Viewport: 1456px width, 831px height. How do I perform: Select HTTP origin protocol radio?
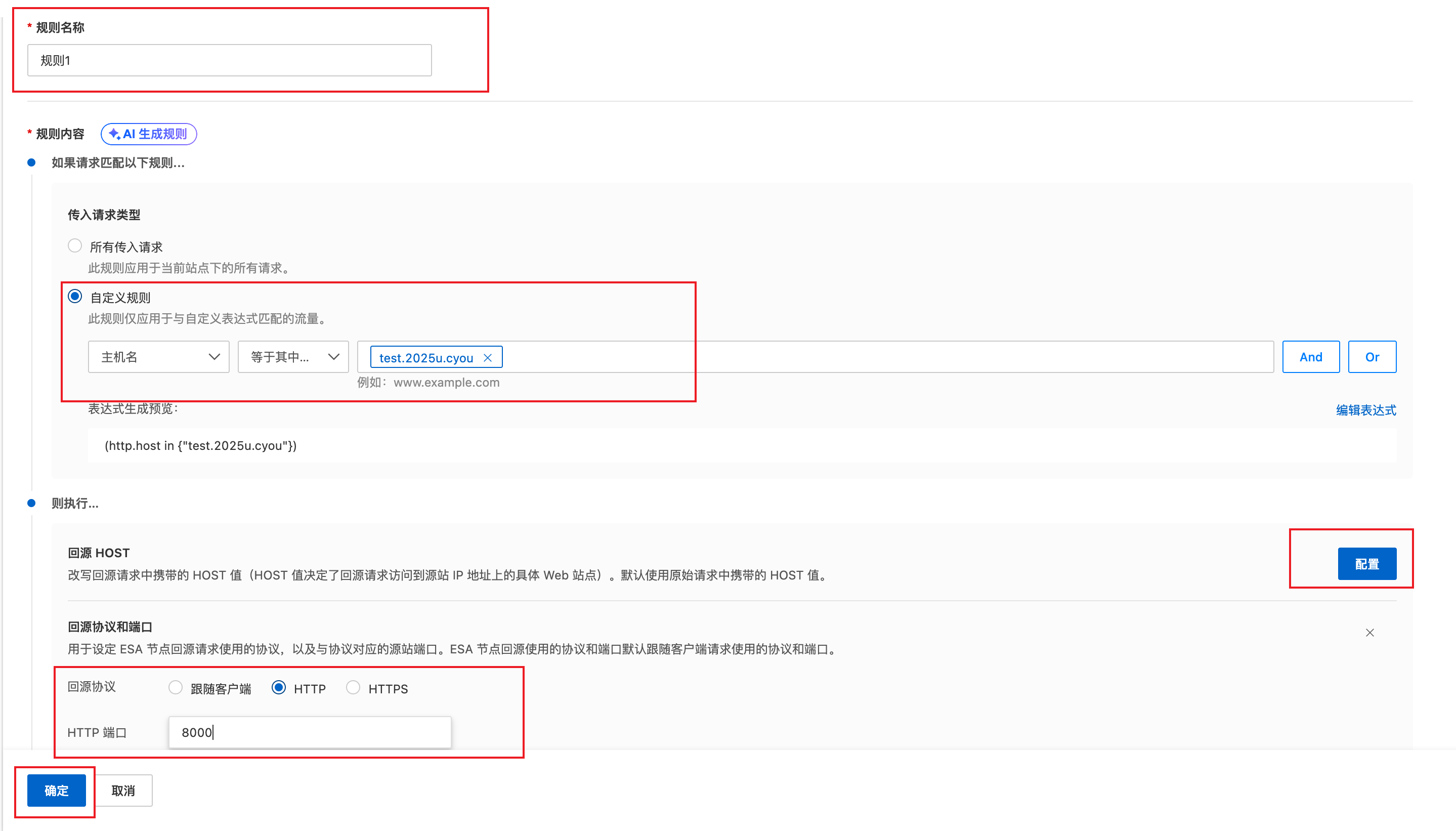[279, 688]
